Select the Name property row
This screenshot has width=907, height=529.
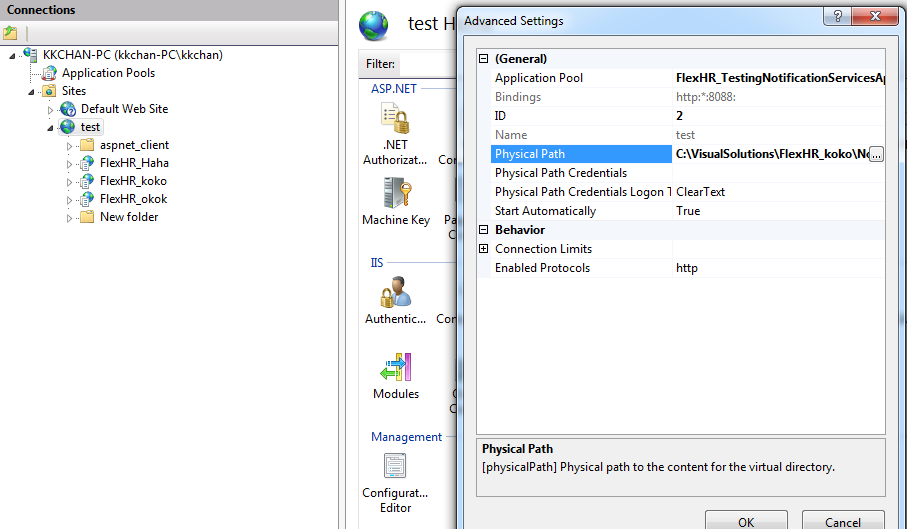(687, 135)
